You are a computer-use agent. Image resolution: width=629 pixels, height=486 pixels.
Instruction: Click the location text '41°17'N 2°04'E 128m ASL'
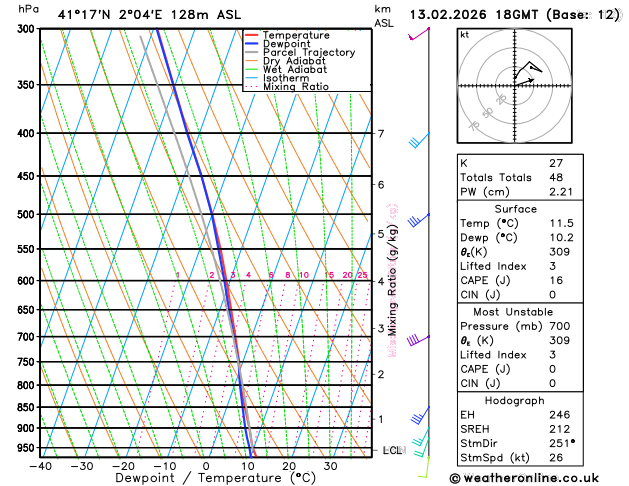point(149,15)
